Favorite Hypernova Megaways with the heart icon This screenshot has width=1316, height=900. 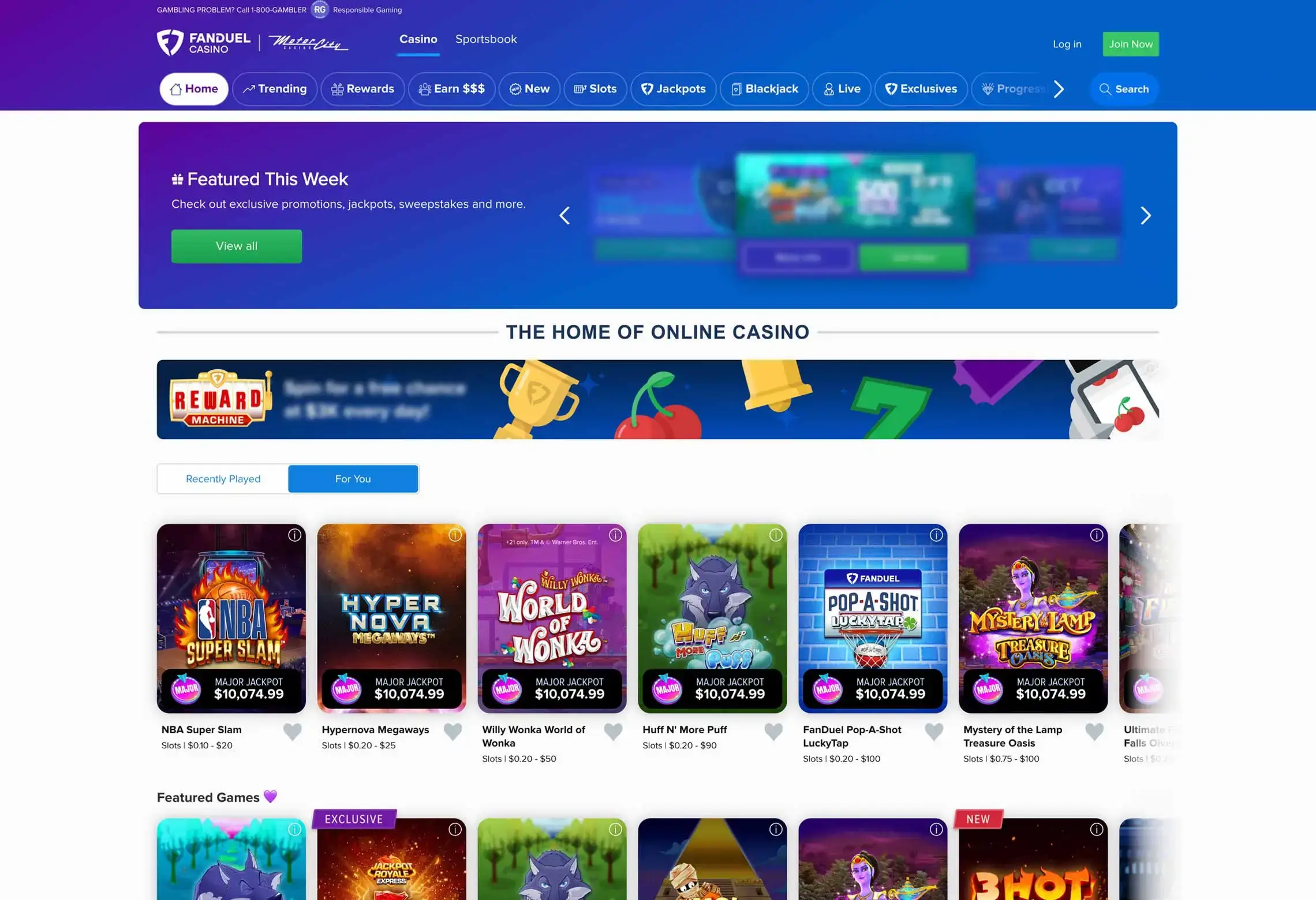[453, 732]
